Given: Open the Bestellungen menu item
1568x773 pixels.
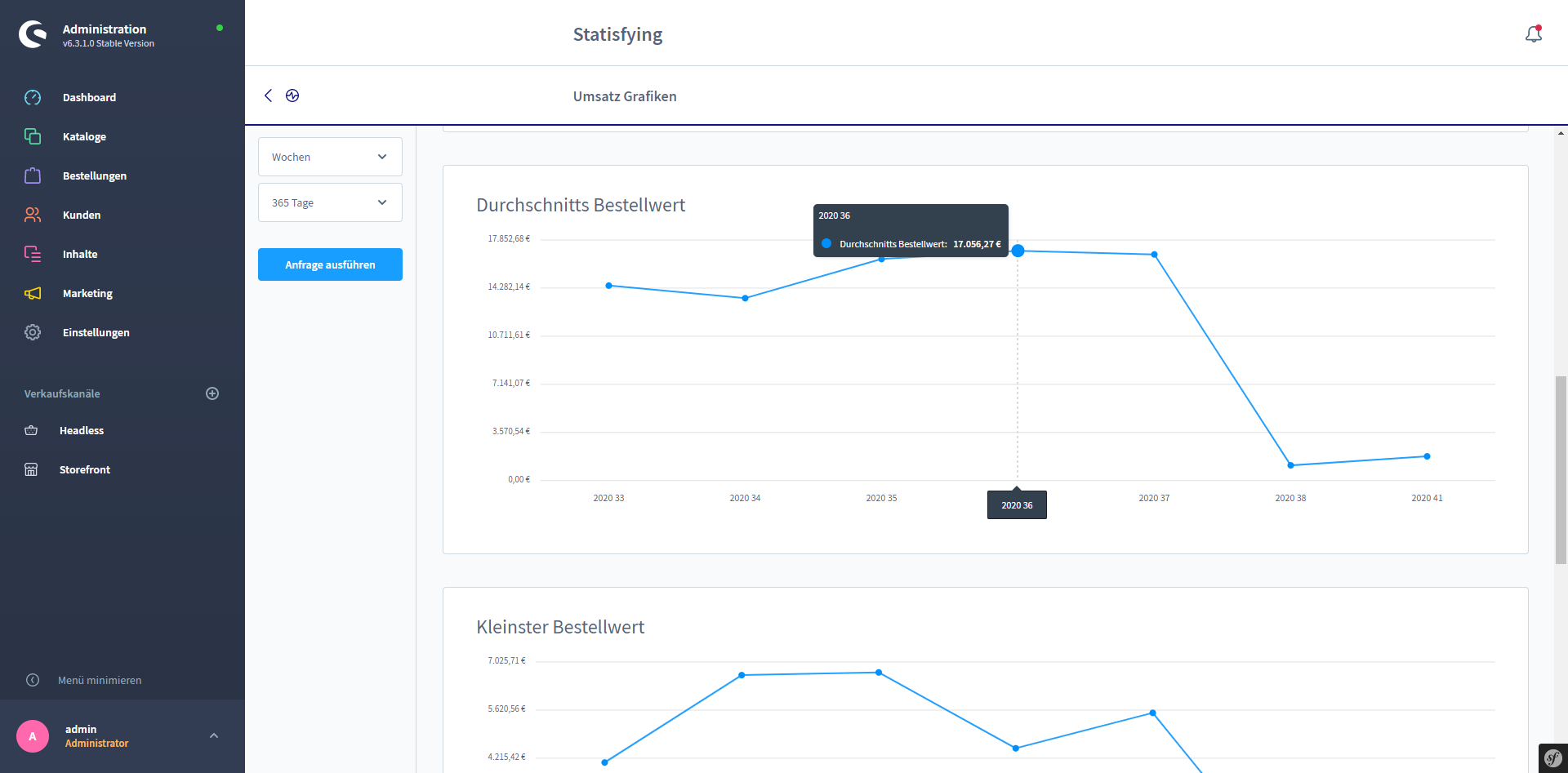Looking at the screenshot, I should pyautogui.click(x=95, y=175).
